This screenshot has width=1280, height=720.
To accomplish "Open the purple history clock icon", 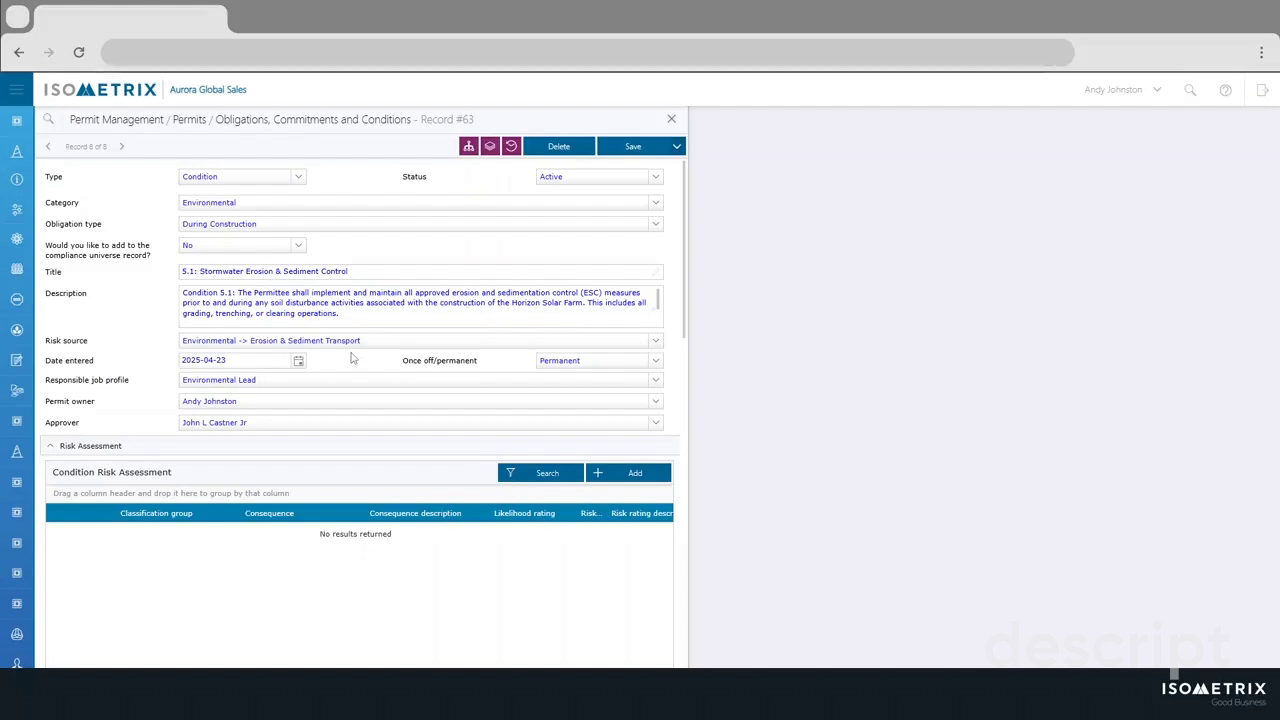I will [511, 146].
